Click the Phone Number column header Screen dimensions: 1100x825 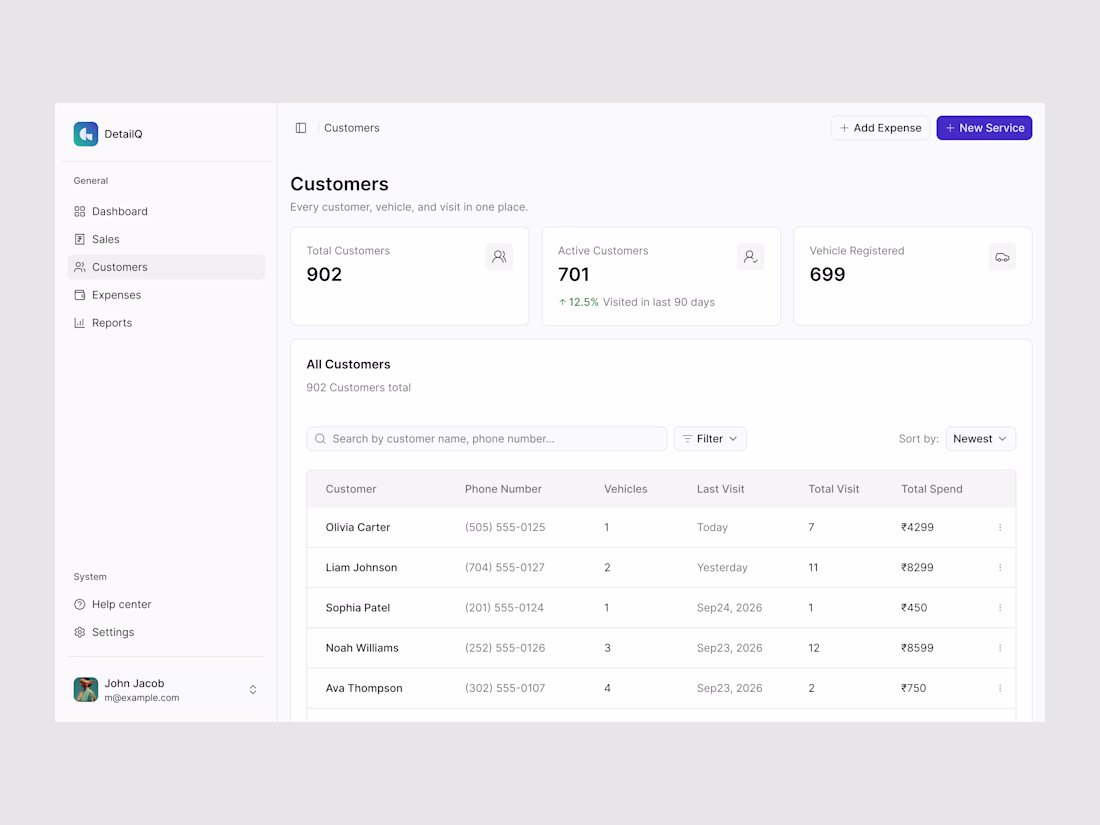click(x=503, y=489)
